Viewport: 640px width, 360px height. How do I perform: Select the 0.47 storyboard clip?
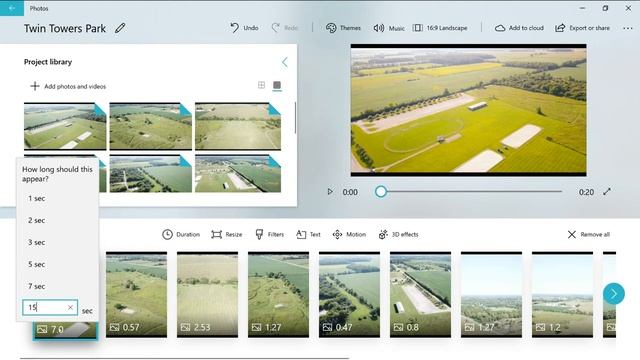(349, 294)
